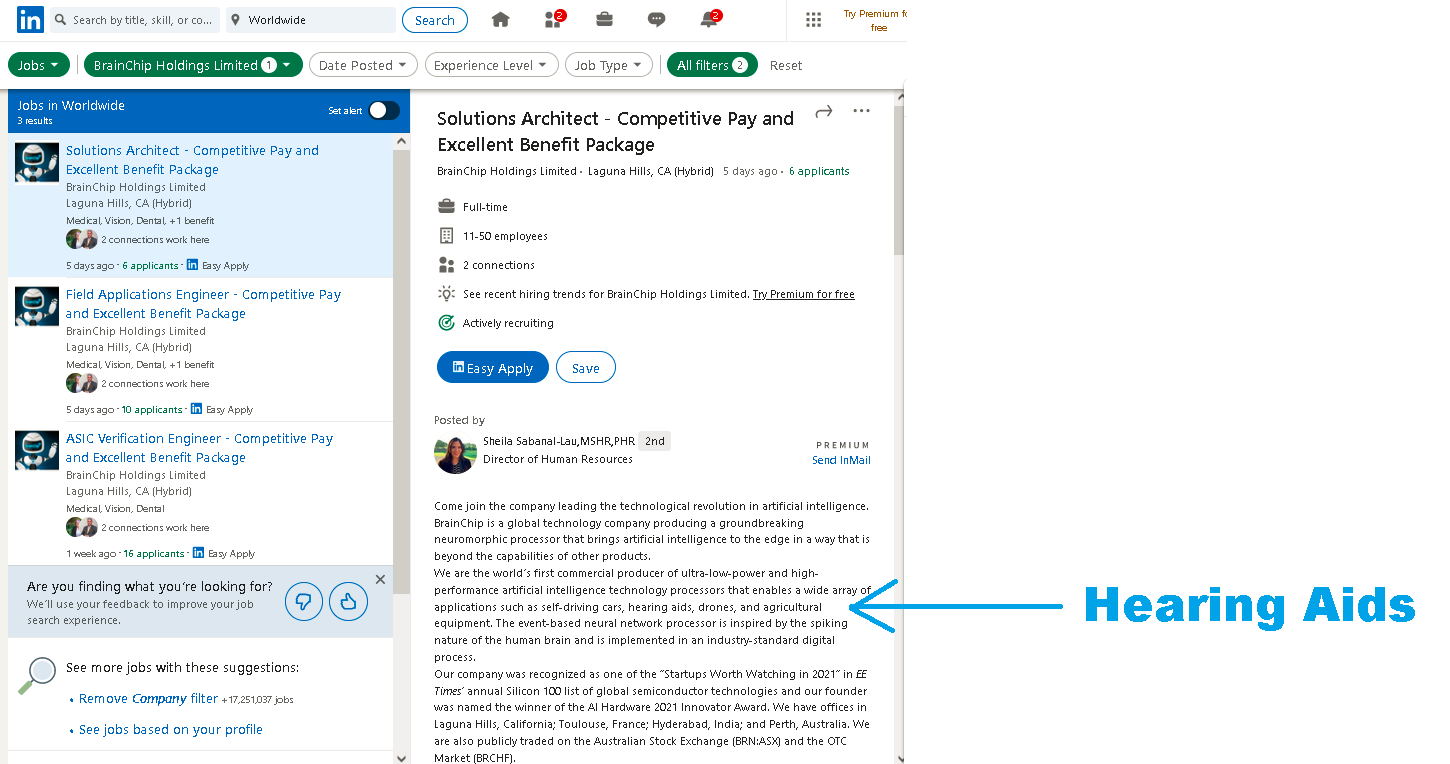This screenshot has width=1450, height=764.
Task: Click the Actively recruiting row
Action: [496, 323]
